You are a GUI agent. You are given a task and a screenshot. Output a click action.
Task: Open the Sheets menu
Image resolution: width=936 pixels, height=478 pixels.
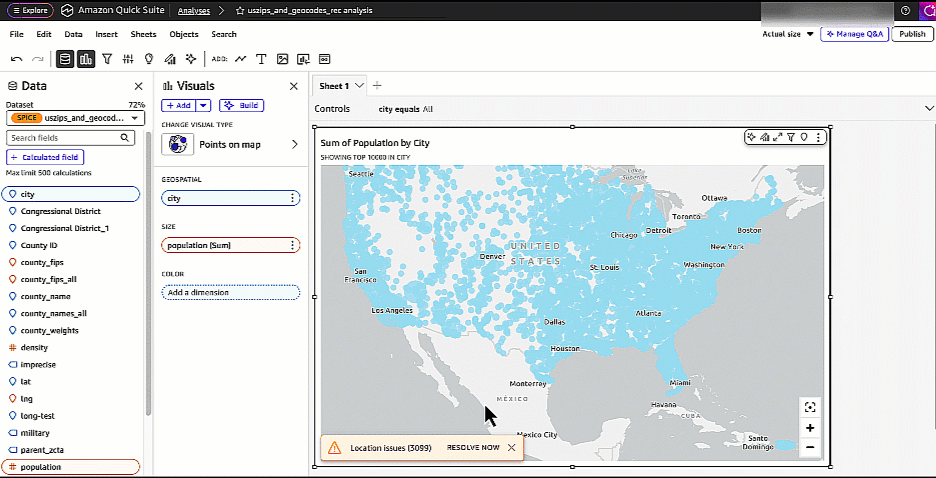[x=143, y=34]
